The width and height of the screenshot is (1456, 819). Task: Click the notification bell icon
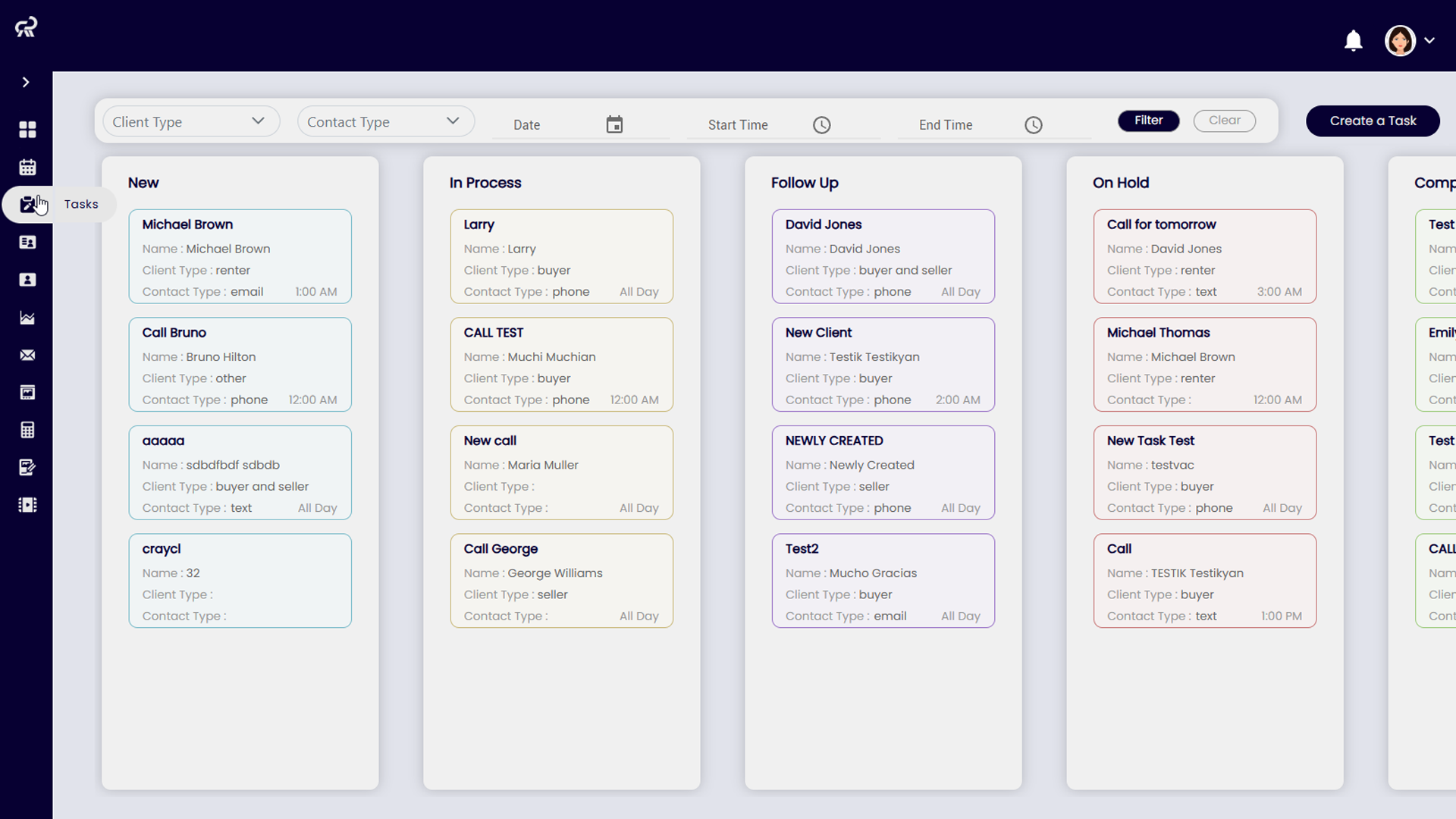(1353, 40)
